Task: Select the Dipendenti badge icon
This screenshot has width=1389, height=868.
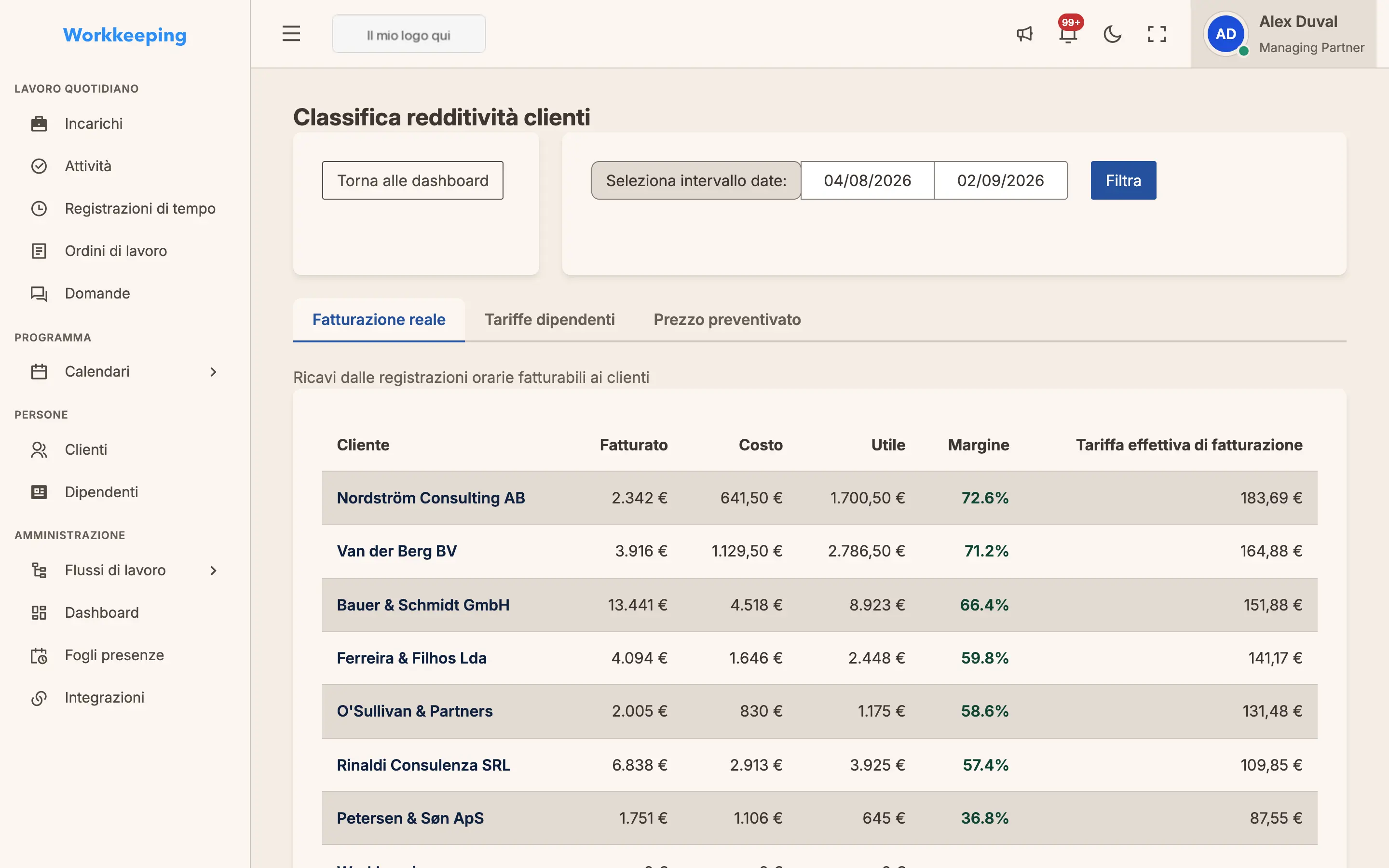Action: (39, 492)
